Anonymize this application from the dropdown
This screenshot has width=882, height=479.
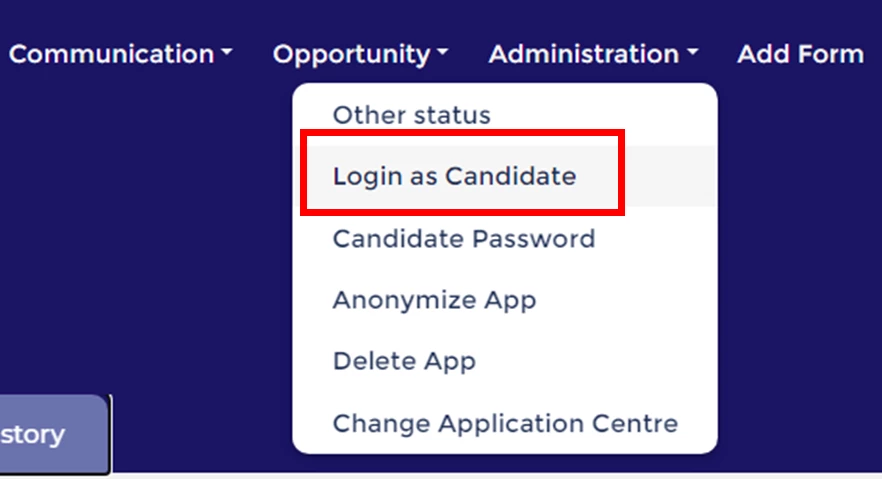[434, 300]
